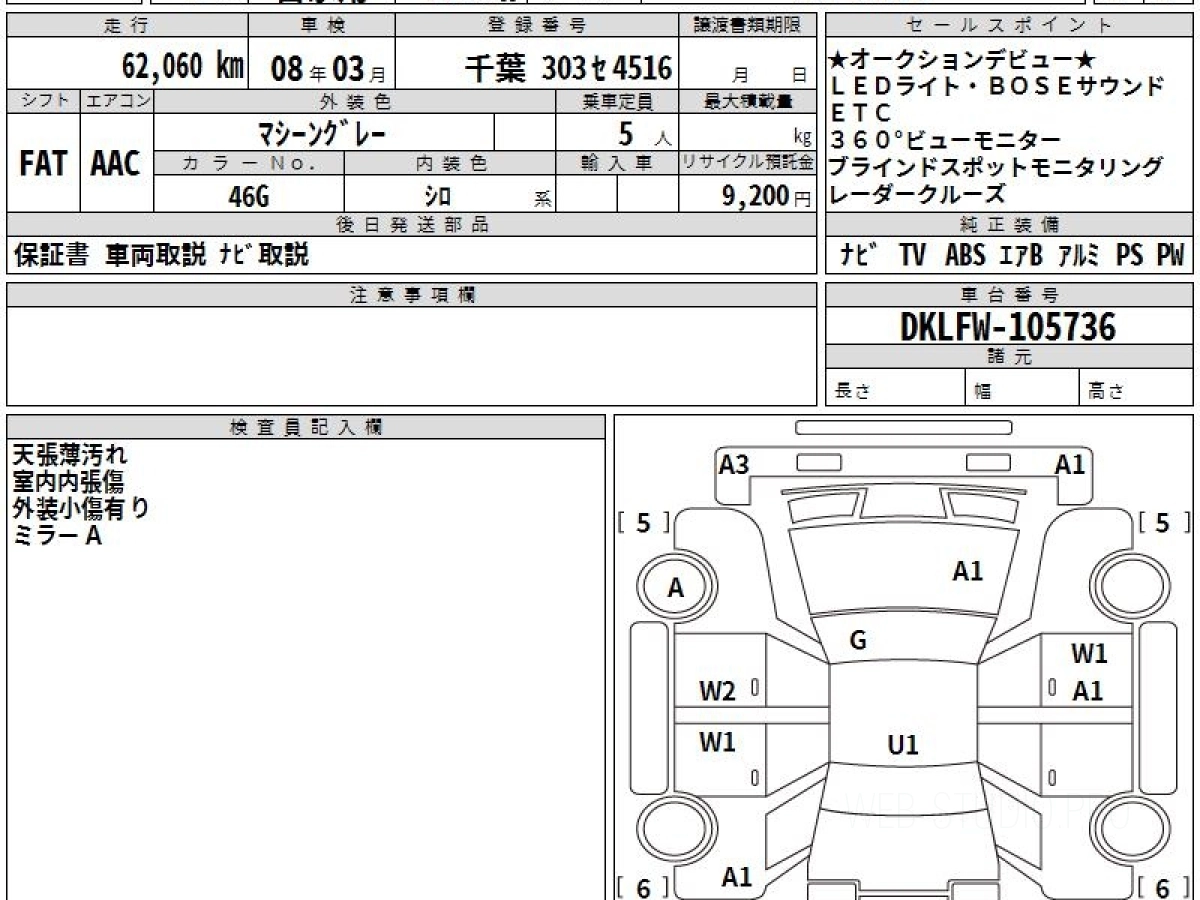Select the W1 mark beneath W2
Image resolution: width=1200 pixels, height=900 pixels.
[x=717, y=742]
